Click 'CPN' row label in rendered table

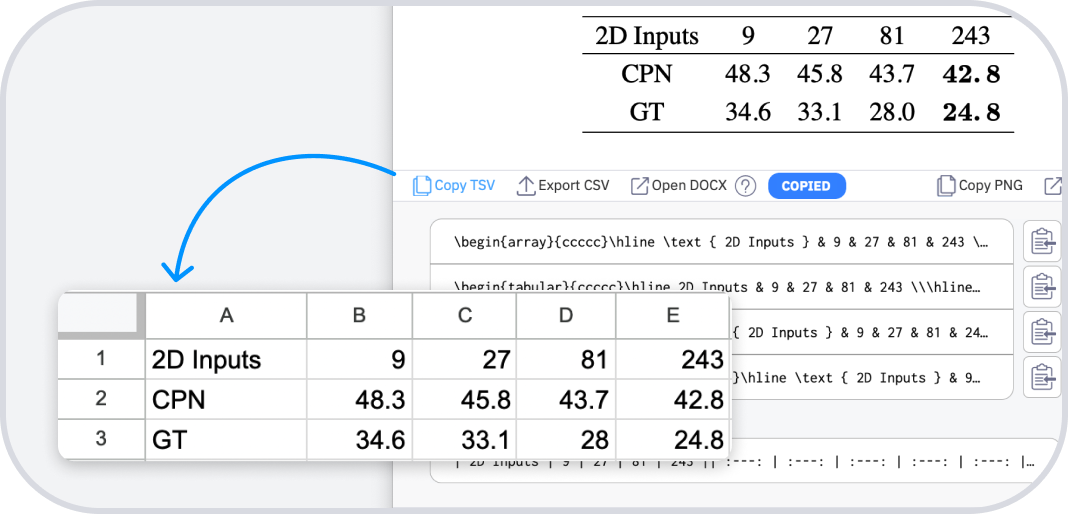(x=646, y=74)
